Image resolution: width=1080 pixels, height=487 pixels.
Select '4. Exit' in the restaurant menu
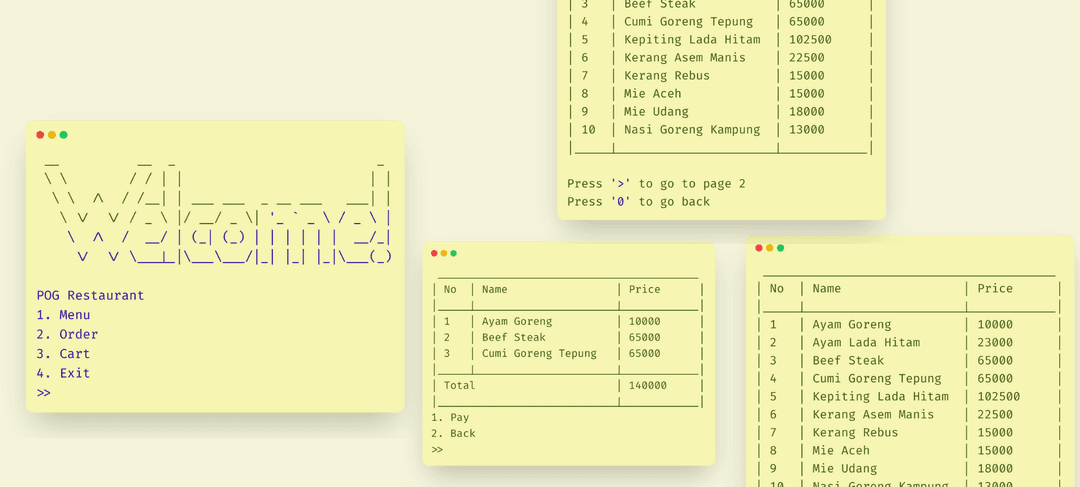point(63,373)
